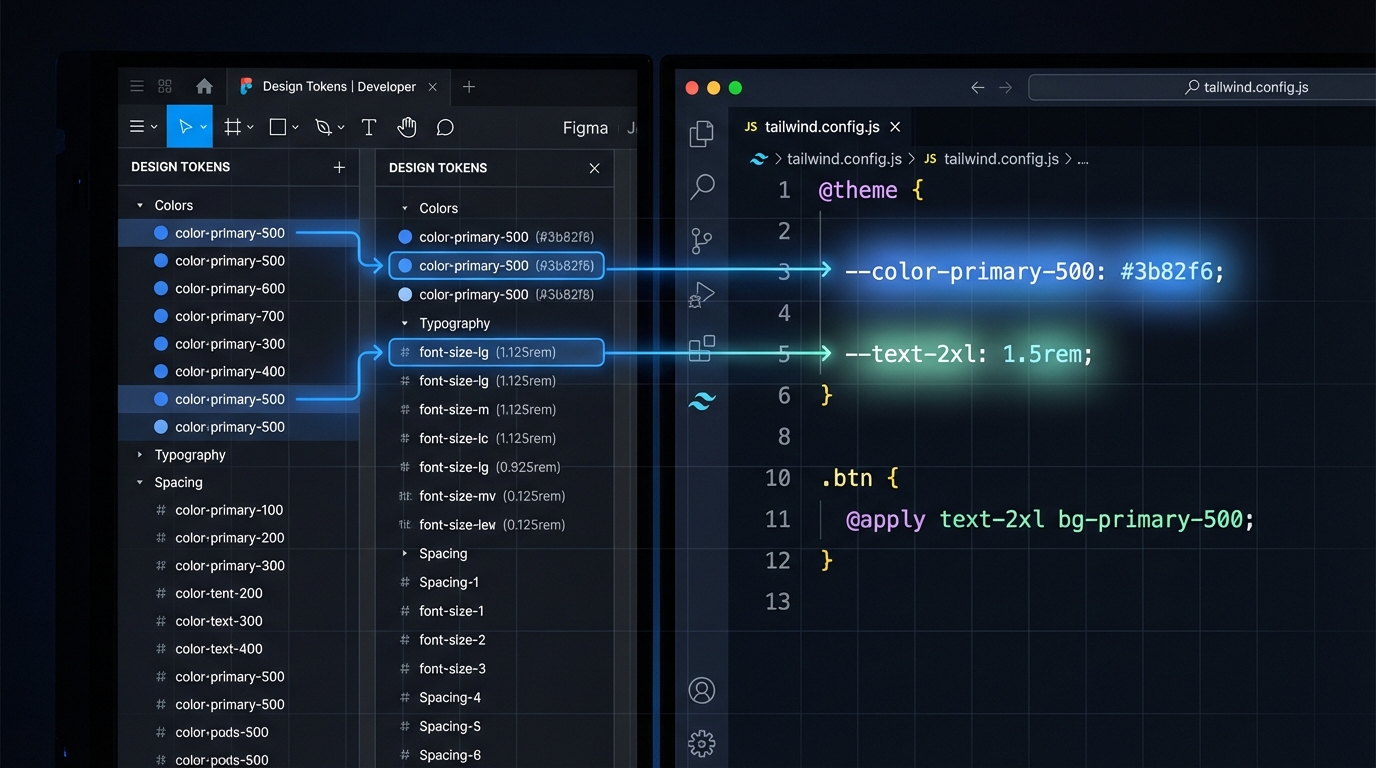Open the Source Control view
1376x768 pixels.
click(x=702, y=240)
